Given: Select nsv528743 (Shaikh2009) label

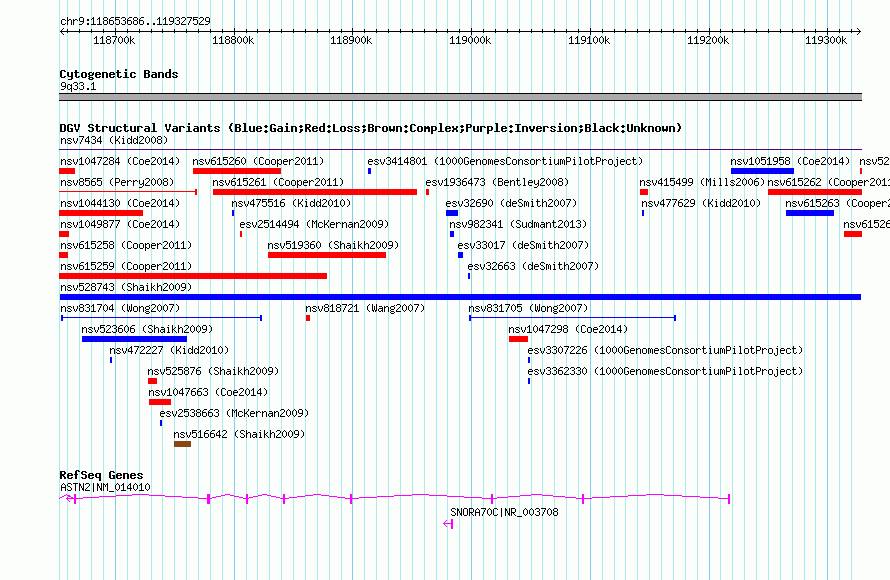Looking at the screenshot, I should pyautogui.click(x=126, y=287).
